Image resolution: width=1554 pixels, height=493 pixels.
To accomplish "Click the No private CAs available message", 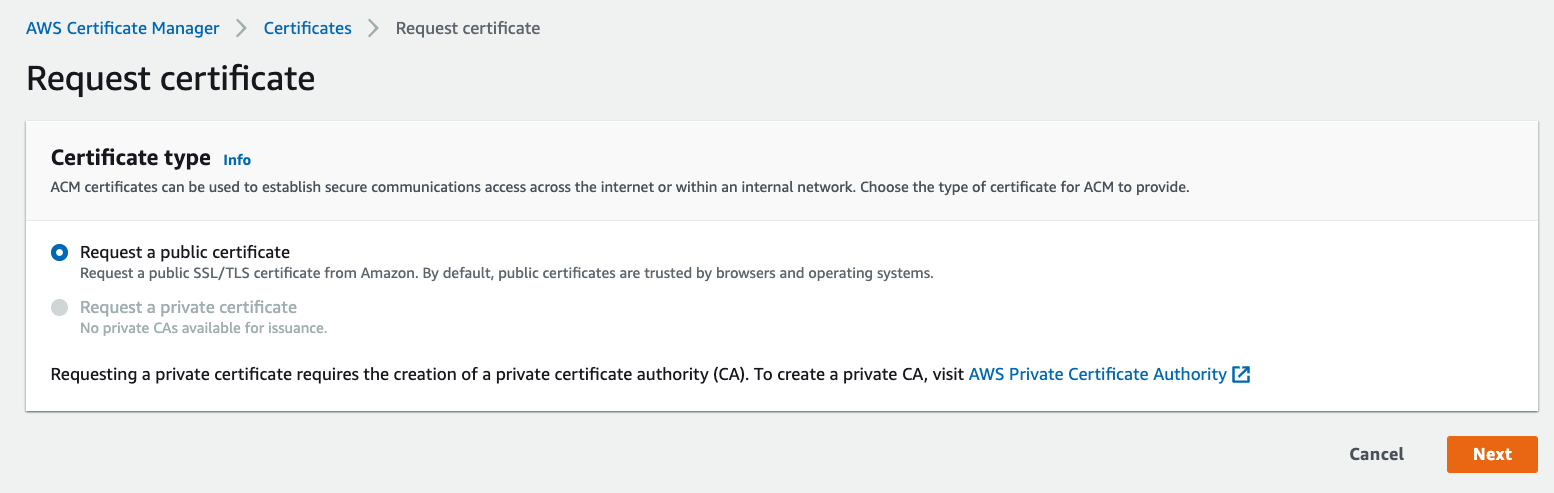I will (x=203, y=328).
